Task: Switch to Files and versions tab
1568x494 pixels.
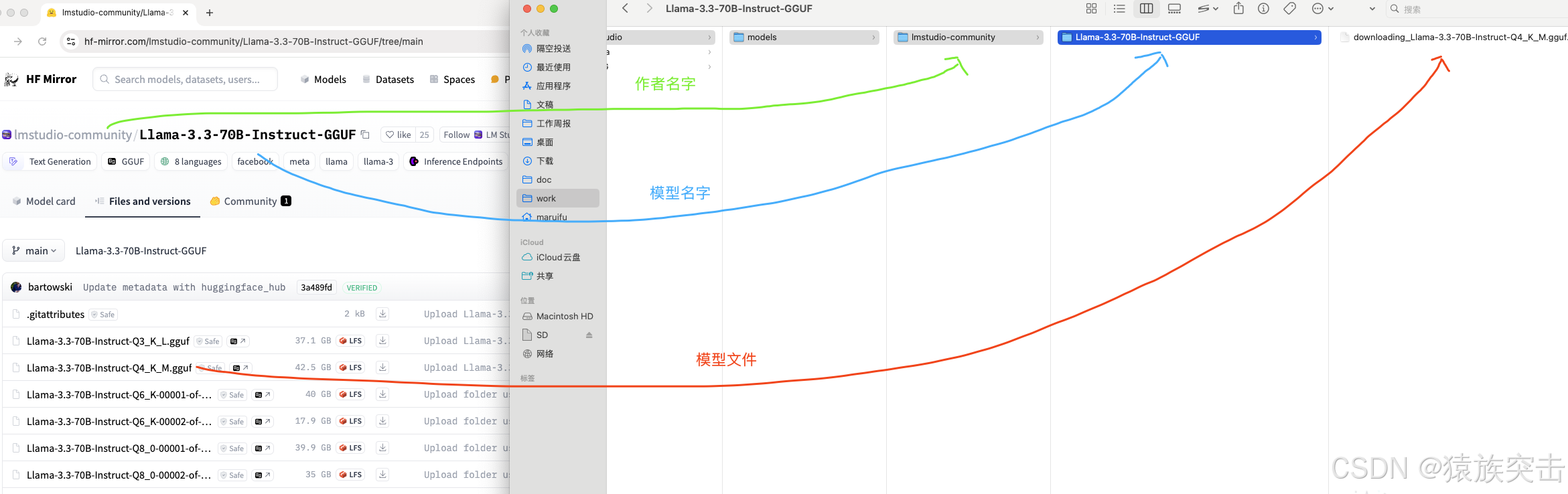Action: coord(143,201)
